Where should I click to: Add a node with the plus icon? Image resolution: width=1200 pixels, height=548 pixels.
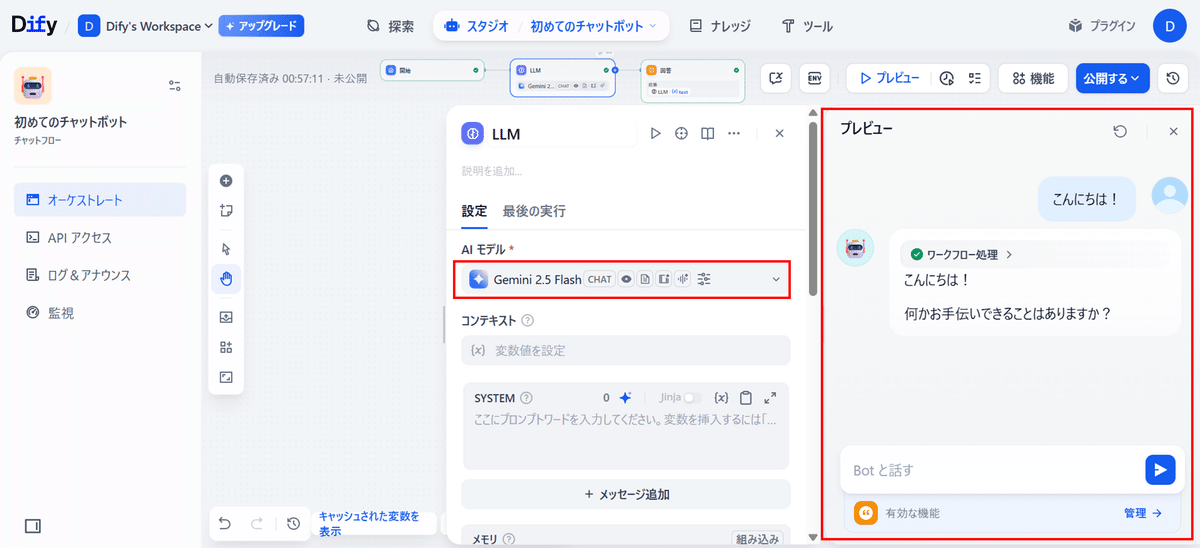pos(226,181)
